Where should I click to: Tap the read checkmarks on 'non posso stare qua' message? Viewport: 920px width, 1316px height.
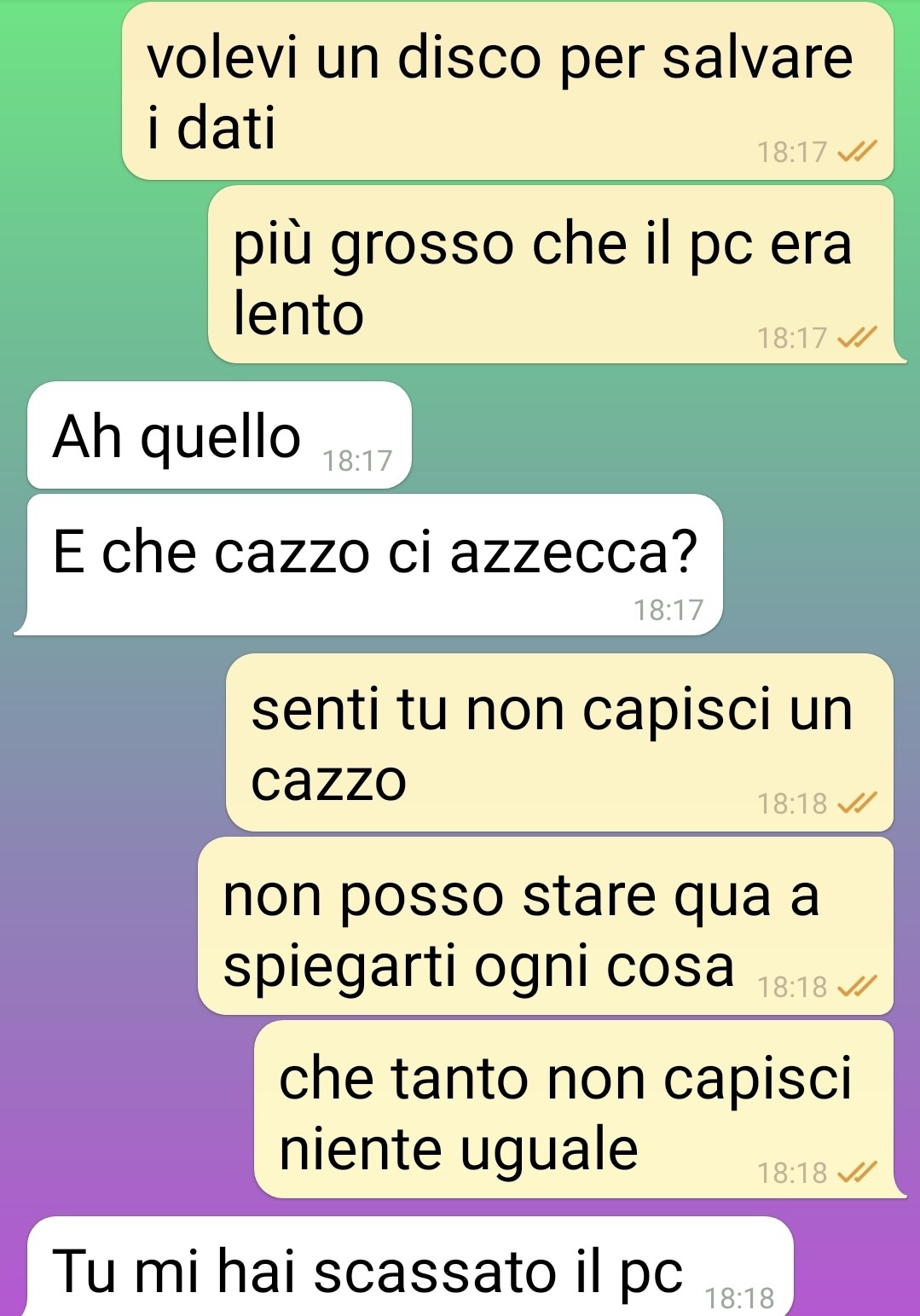pos(857,987)
